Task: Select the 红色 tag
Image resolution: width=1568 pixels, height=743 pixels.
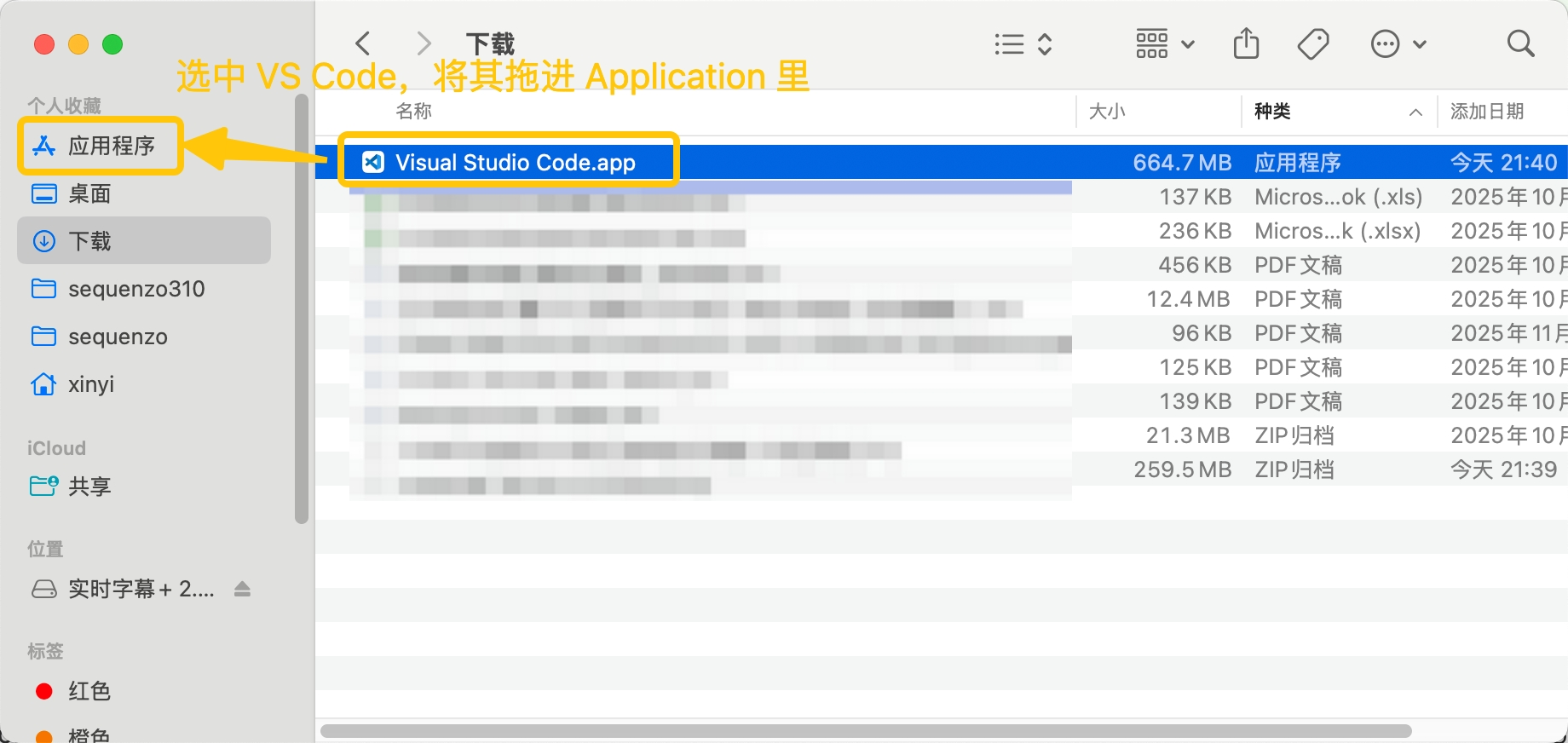Action: [144, 691]
